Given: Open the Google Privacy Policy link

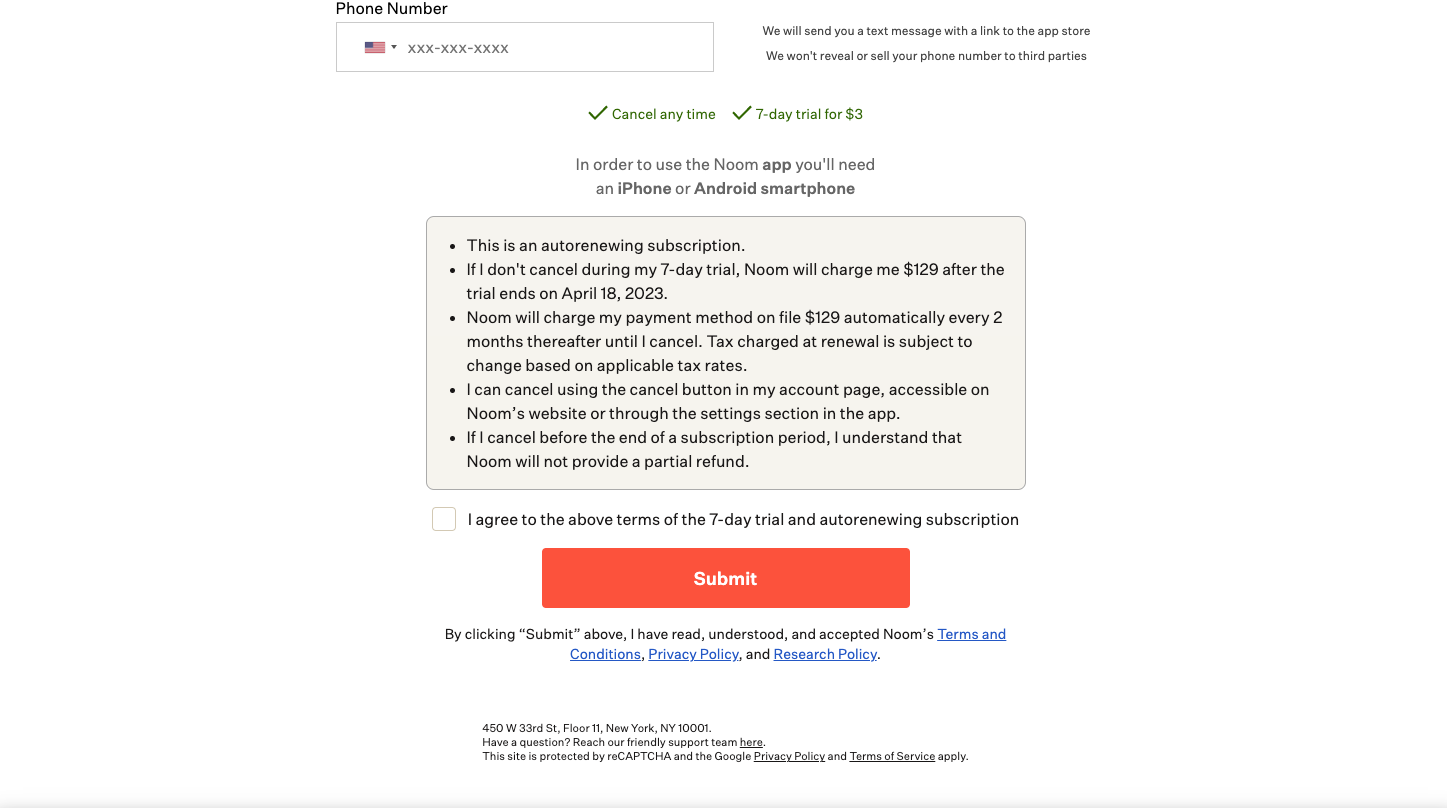Looking at the screenshot, I should pyautogui.click(x=789, y=756).
